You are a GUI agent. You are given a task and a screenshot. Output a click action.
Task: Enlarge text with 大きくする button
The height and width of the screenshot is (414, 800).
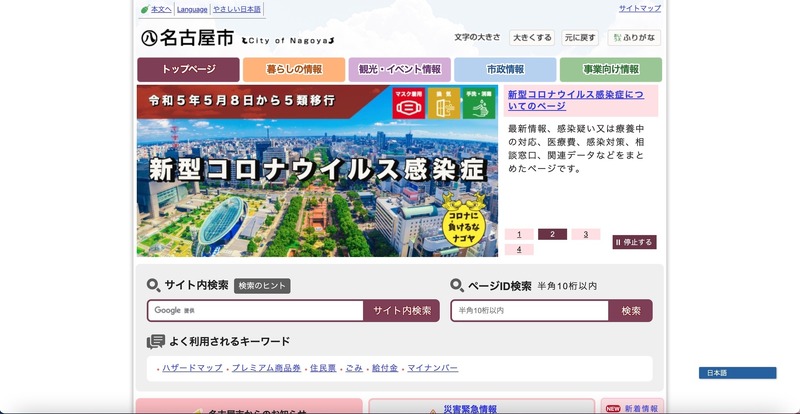coord(532,38)
